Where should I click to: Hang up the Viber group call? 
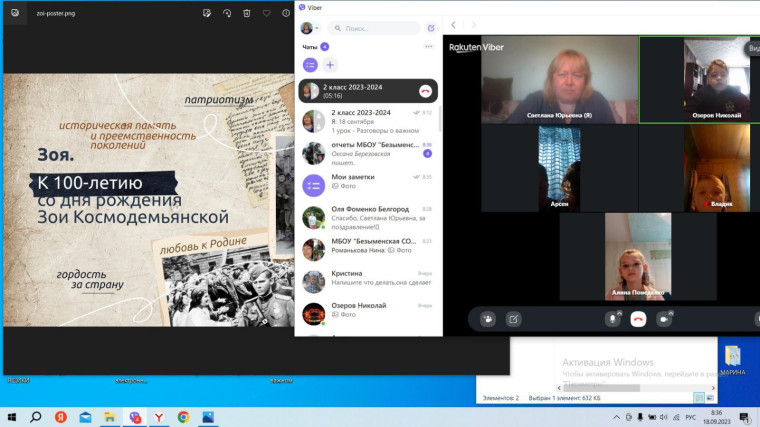638,319
